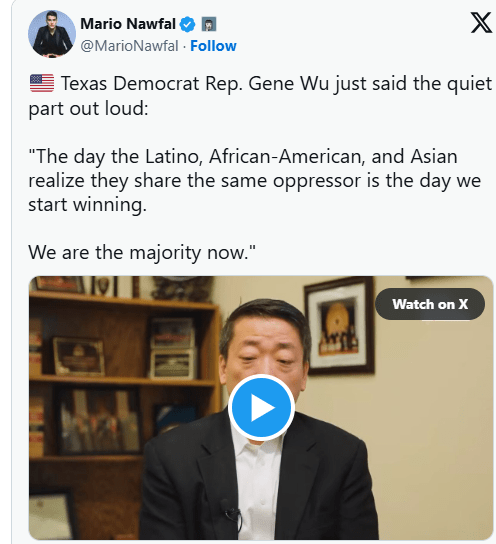Click the framed wall picture in the video
The height and width of the screenshot is (544, 496).
pos(339,326)
